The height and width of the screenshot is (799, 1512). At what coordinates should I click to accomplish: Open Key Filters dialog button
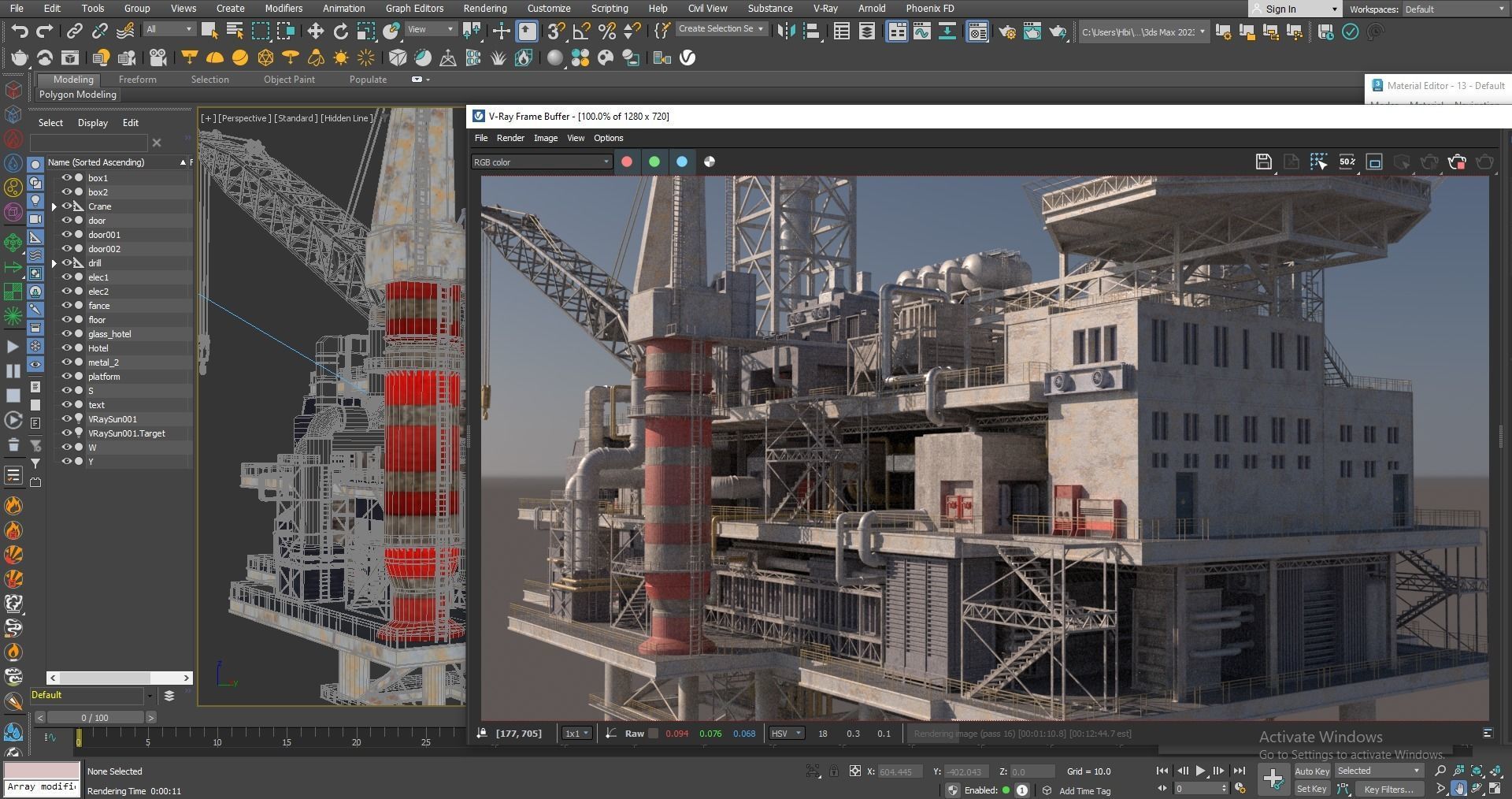[x=1388, y=789]
